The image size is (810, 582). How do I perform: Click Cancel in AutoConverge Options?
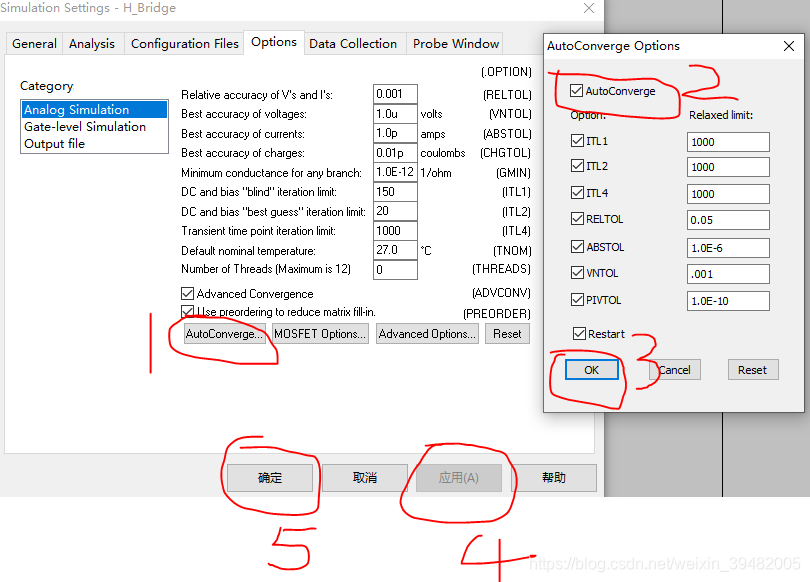tap(674, 370)
